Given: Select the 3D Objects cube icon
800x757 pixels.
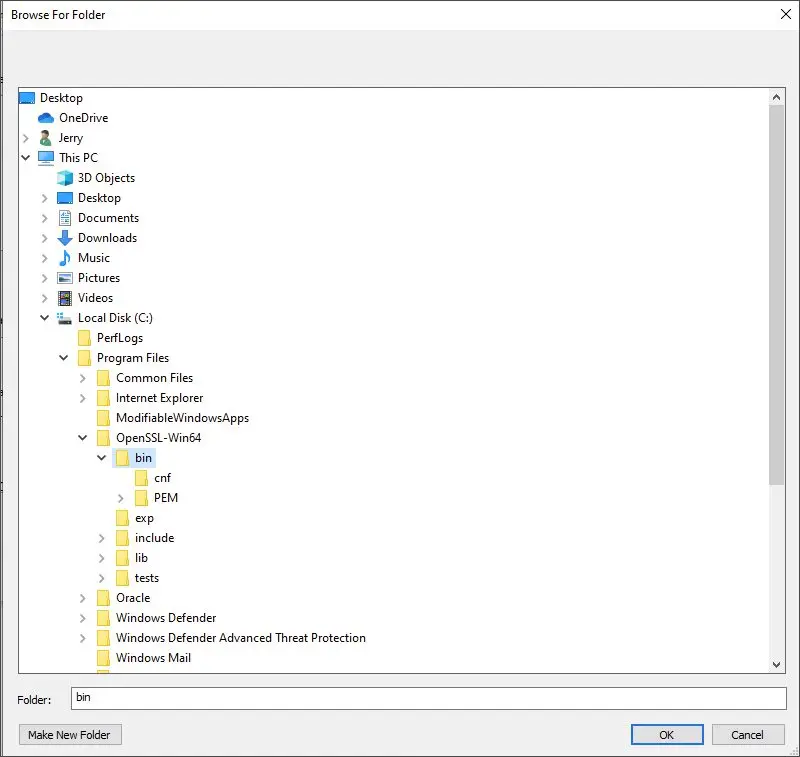Looking at the screenshot, I should (x=65, y=178).
